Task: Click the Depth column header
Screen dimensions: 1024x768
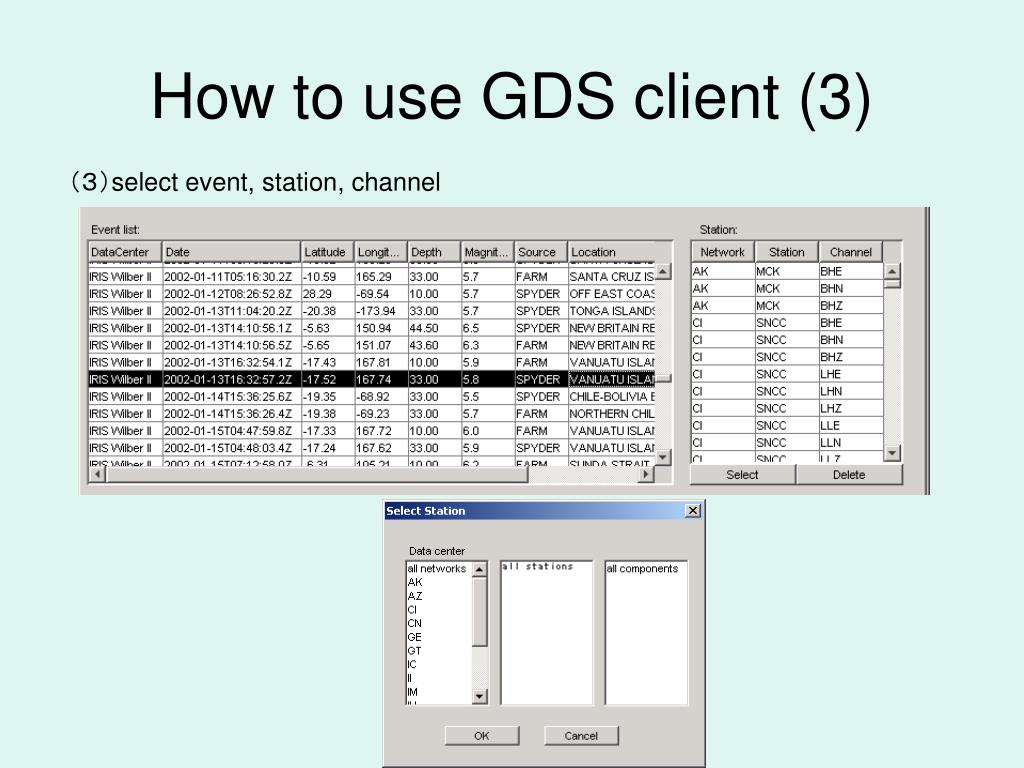Action: (x=434, y=252)
